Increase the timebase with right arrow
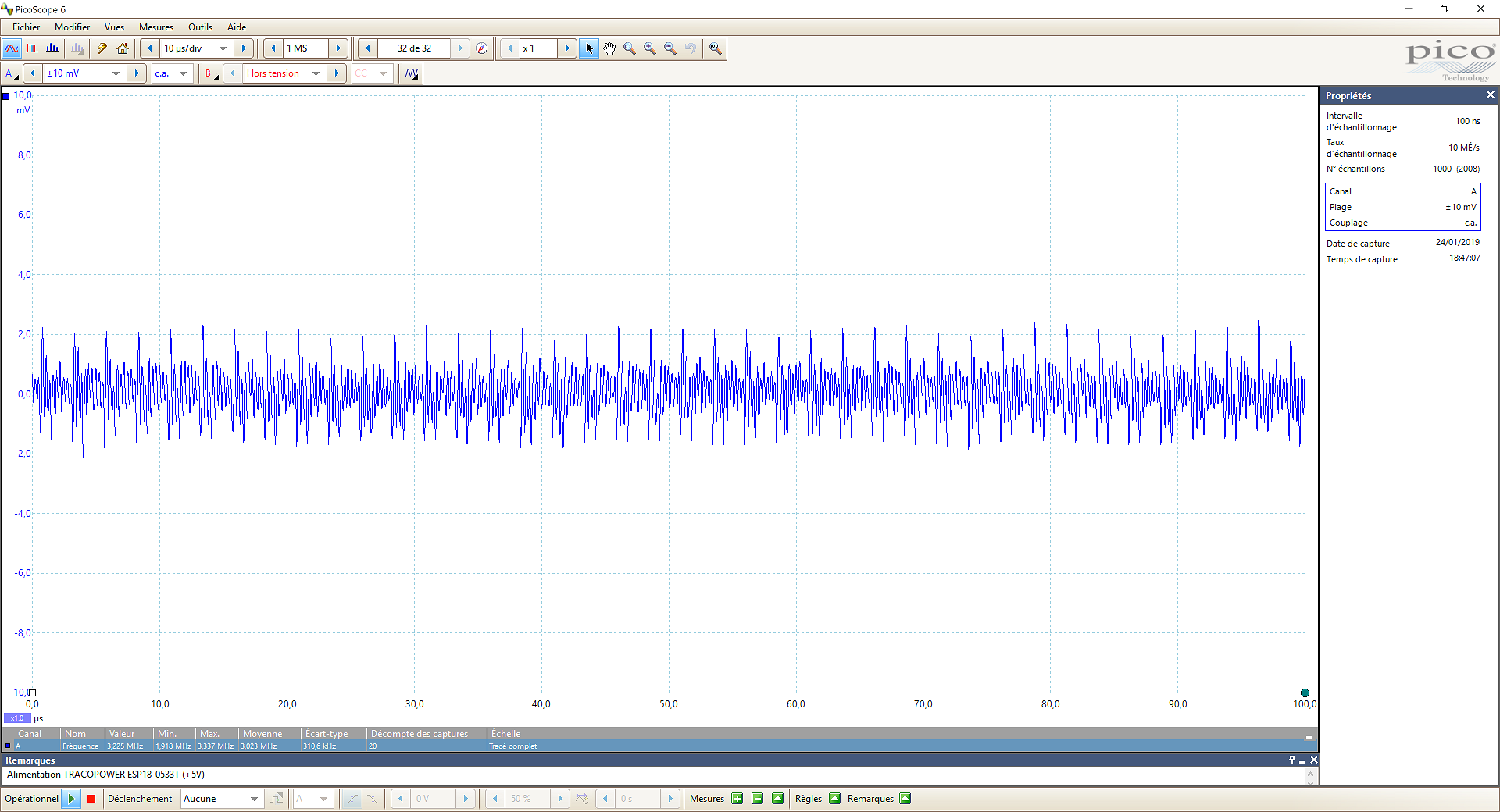Viewport: 1500px width, 812px height. coord(244,48)
